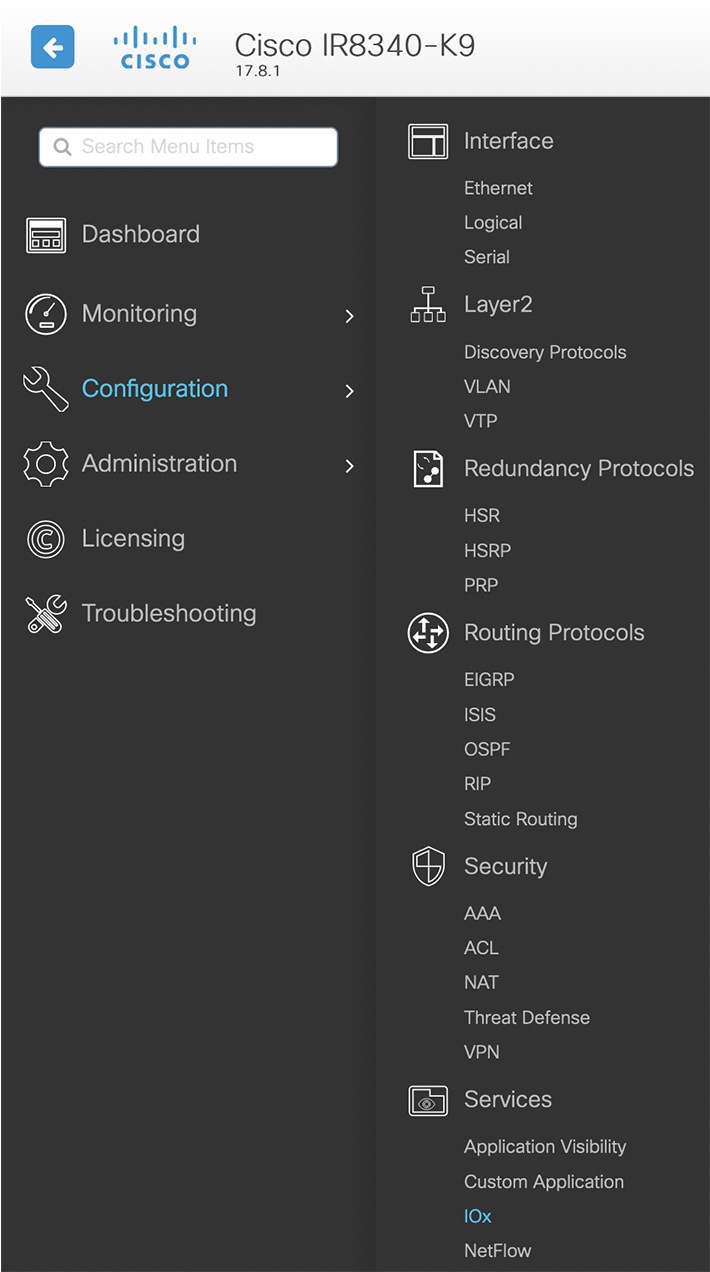The image size is (710, 1272).
Task: Click the Routing Protocols icon
Action: coord(428,633)
